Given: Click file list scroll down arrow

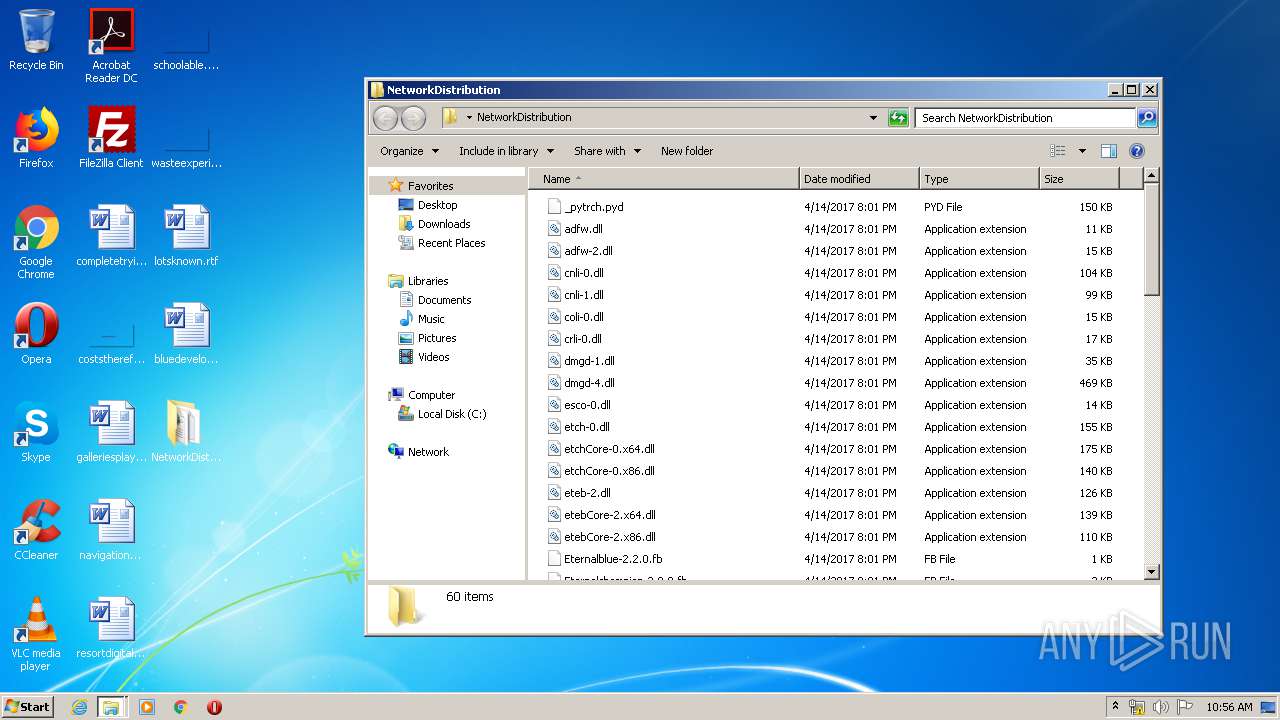Looking at the screenshot, I should pyautogui.click(x=1151, y=572).
